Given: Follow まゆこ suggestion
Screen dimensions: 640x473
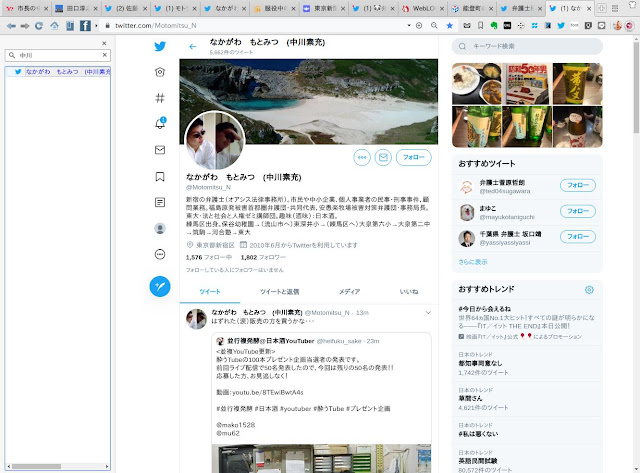Looking at the screenshot, I should pos(578,211).
